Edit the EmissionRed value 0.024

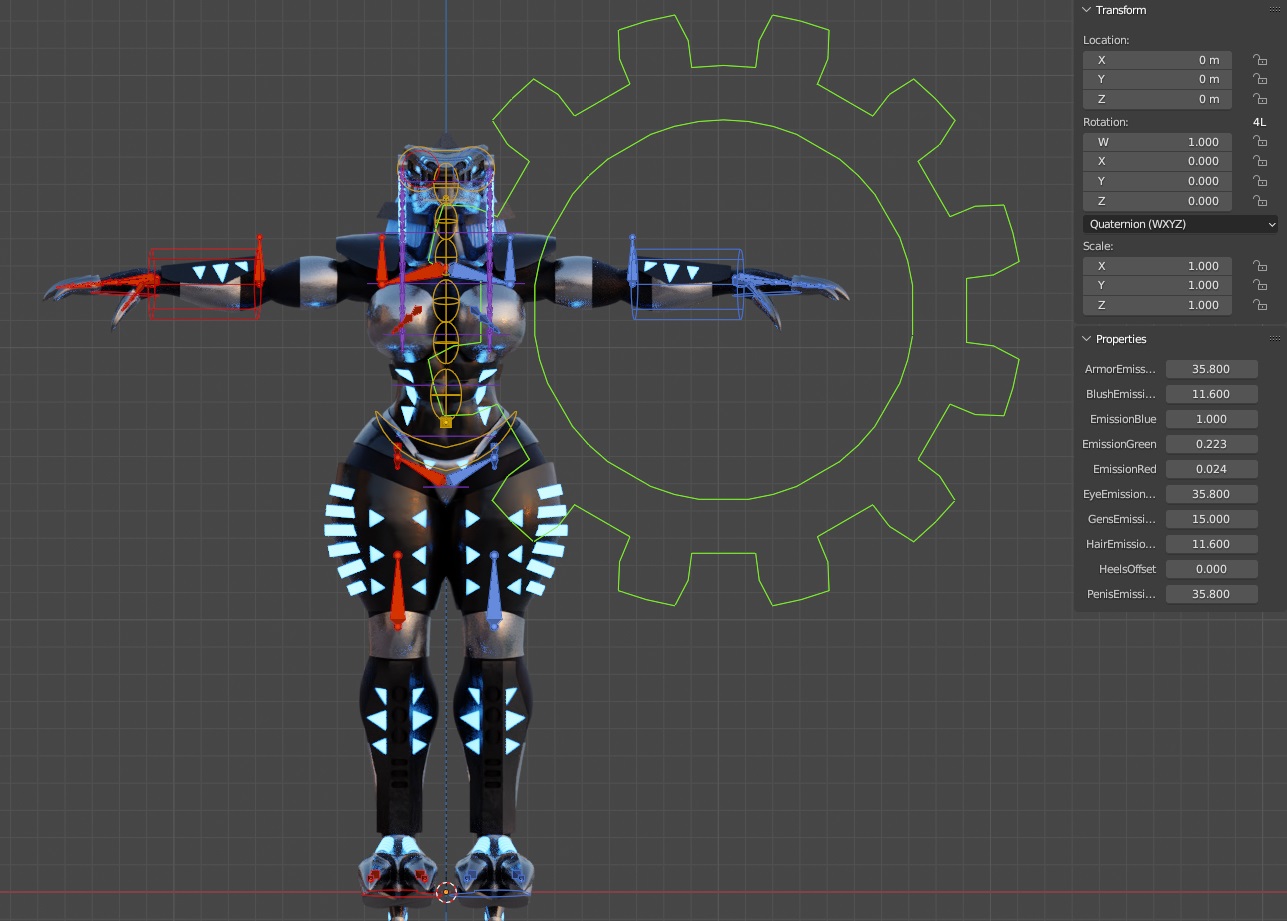click(x=1211, y=469)
